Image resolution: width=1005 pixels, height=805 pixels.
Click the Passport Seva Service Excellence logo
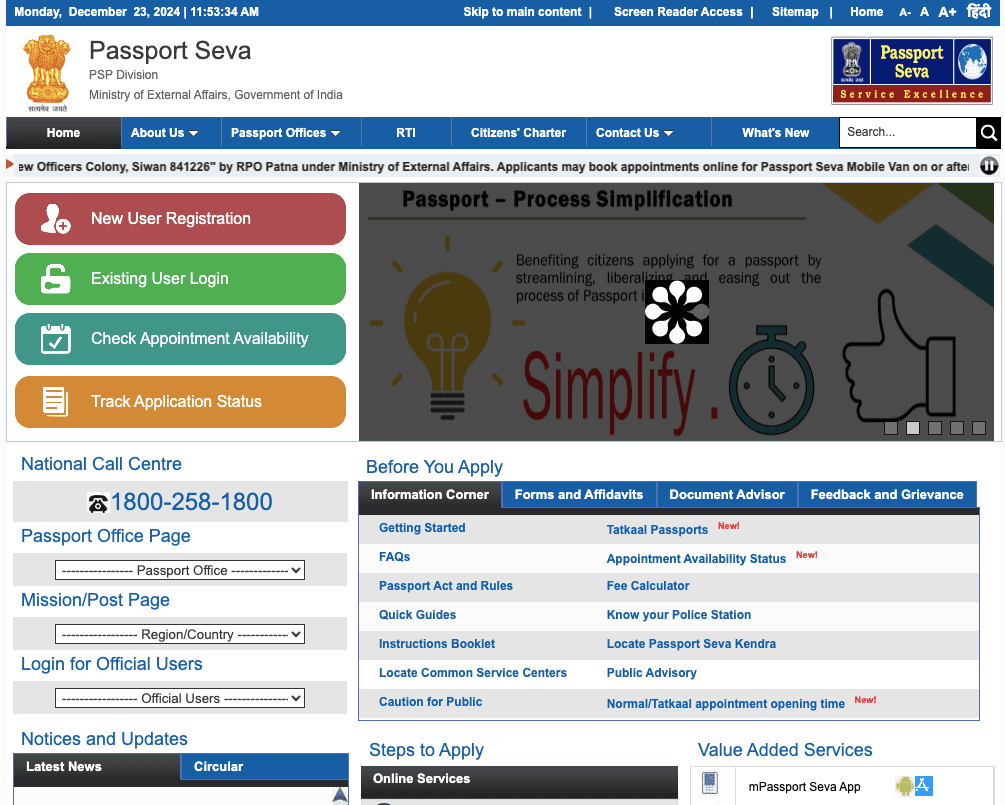(x=911, y=71)
